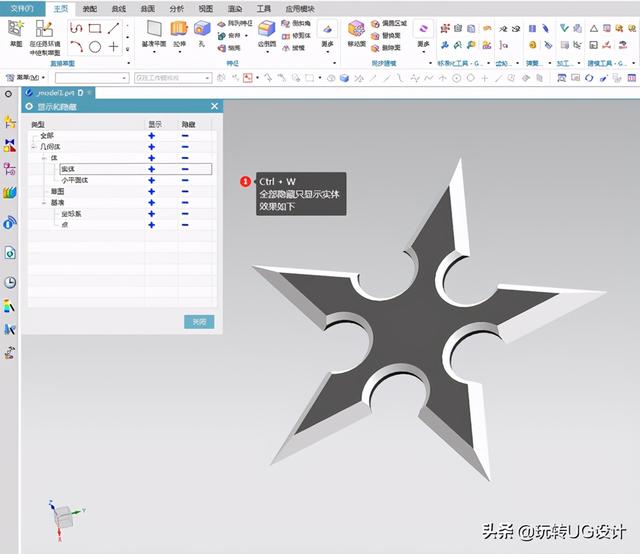
Task: Click the 拉伸 (Extrude) tool icon
Action: 181,32
